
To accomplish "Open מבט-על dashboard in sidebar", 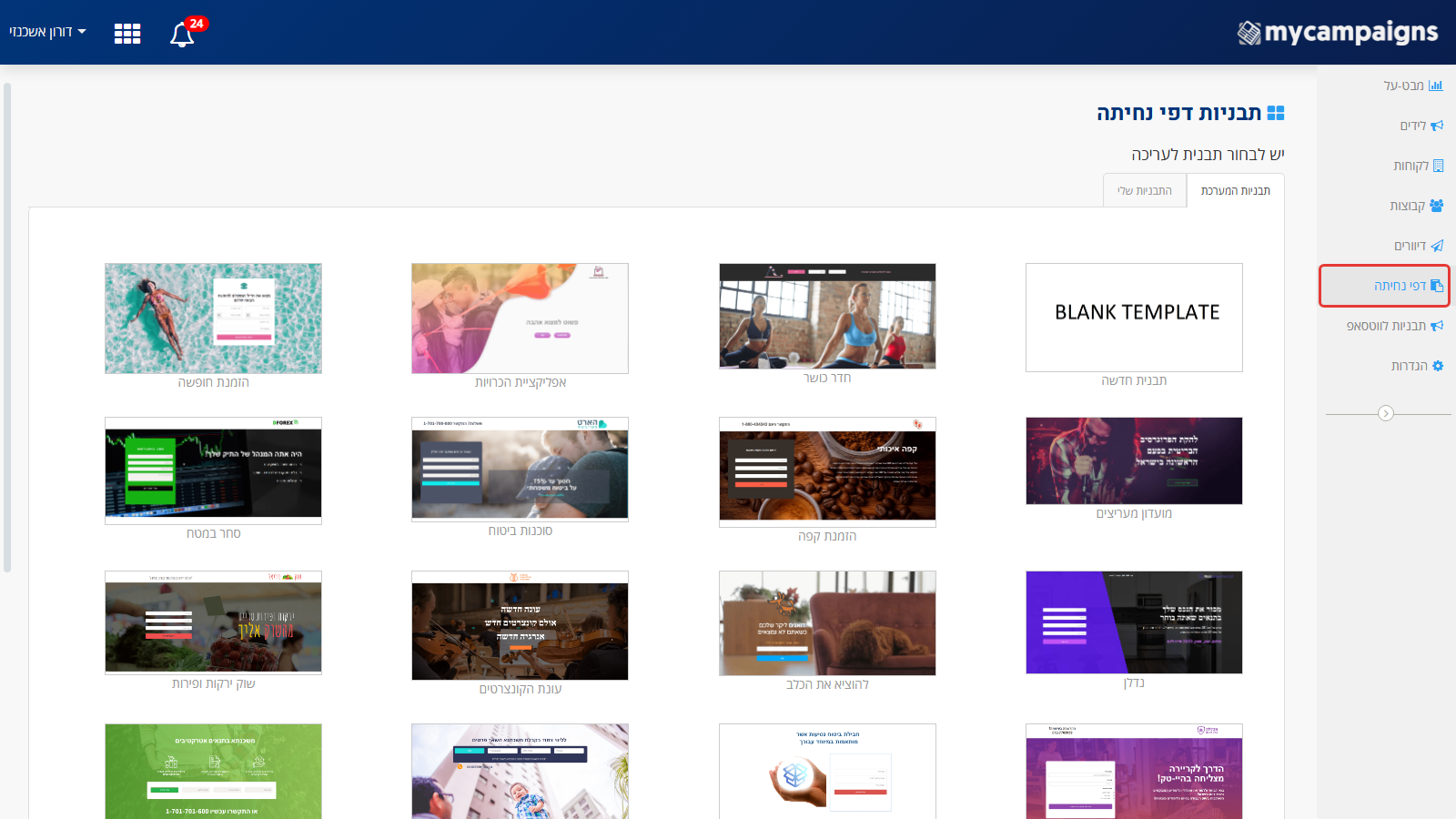I will click(1412, 86).
